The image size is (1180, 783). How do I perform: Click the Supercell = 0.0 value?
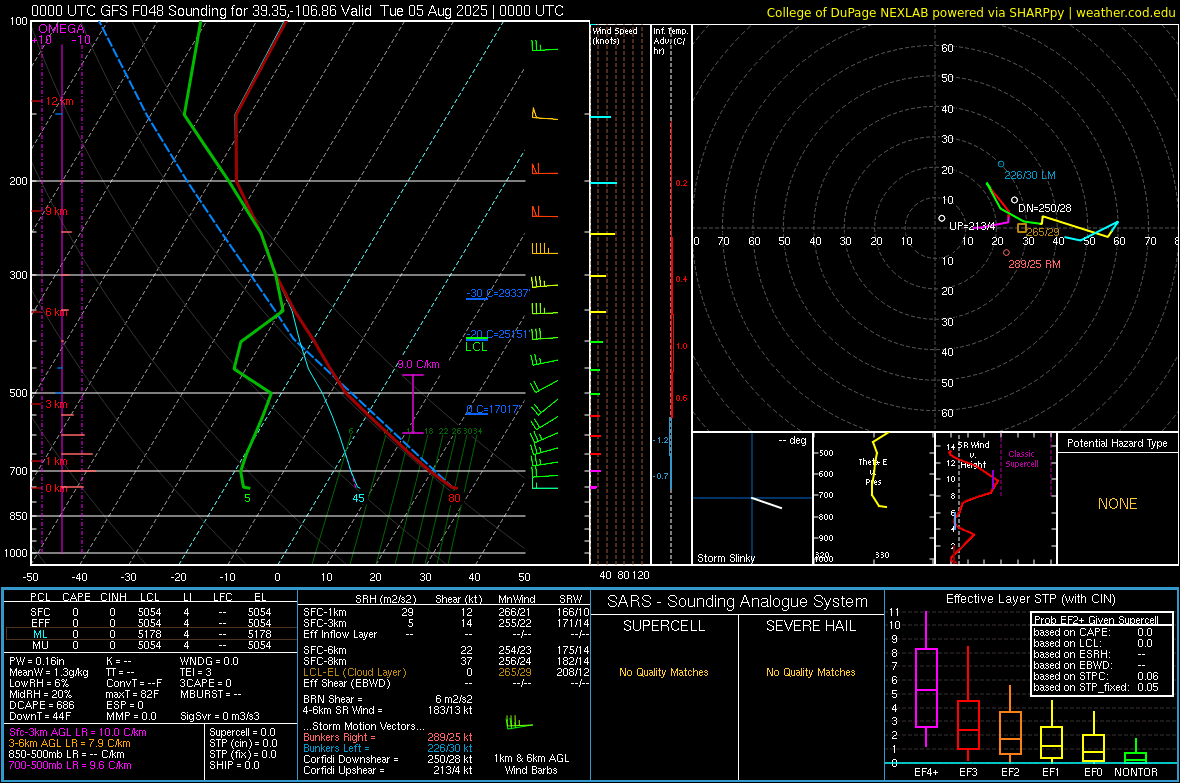(x=242, y=732)
